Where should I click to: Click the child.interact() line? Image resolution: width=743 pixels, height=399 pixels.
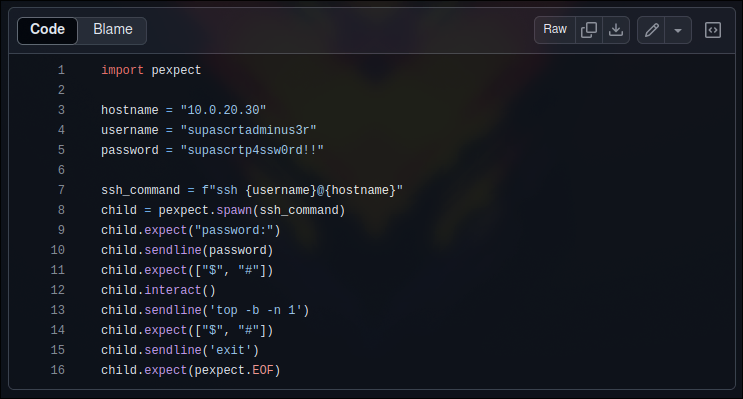click(x=158, y=290)
